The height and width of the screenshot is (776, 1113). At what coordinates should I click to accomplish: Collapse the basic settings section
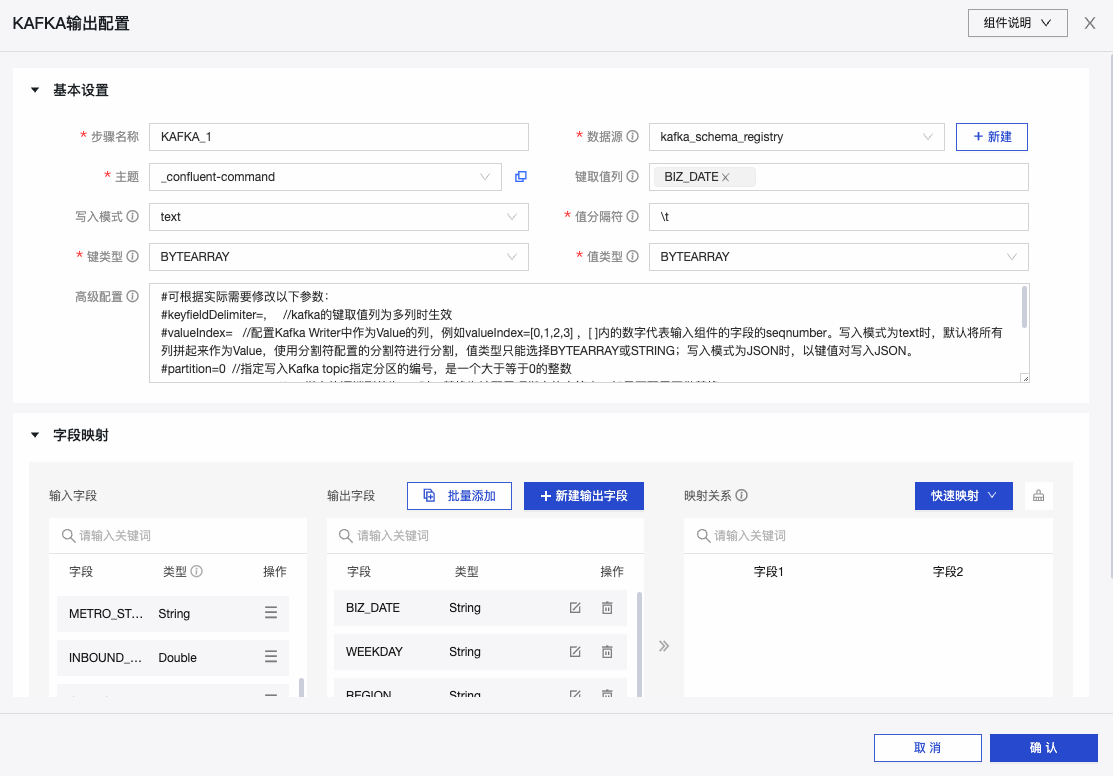pos(35,90)
